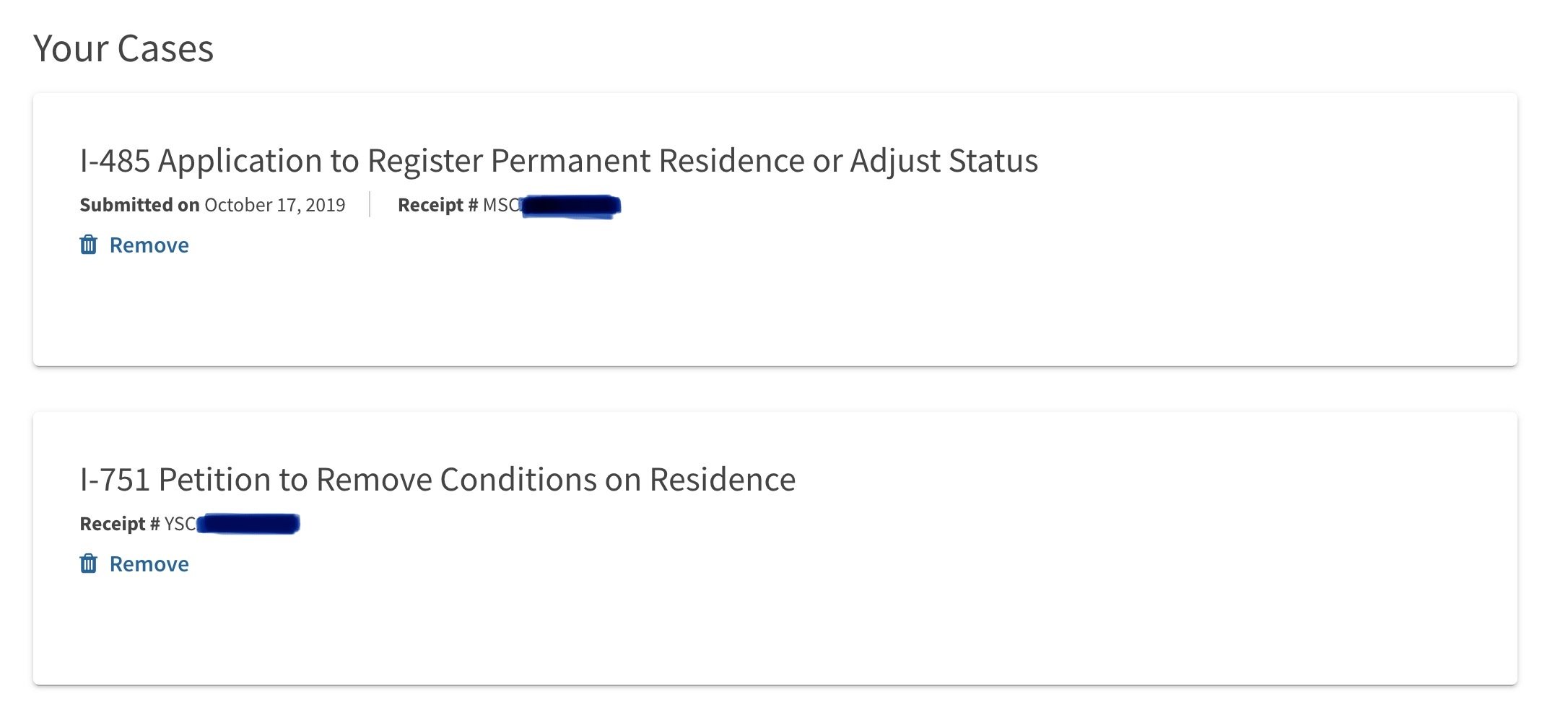Click the empty area of the I-751 card

[x=866, y=620]
